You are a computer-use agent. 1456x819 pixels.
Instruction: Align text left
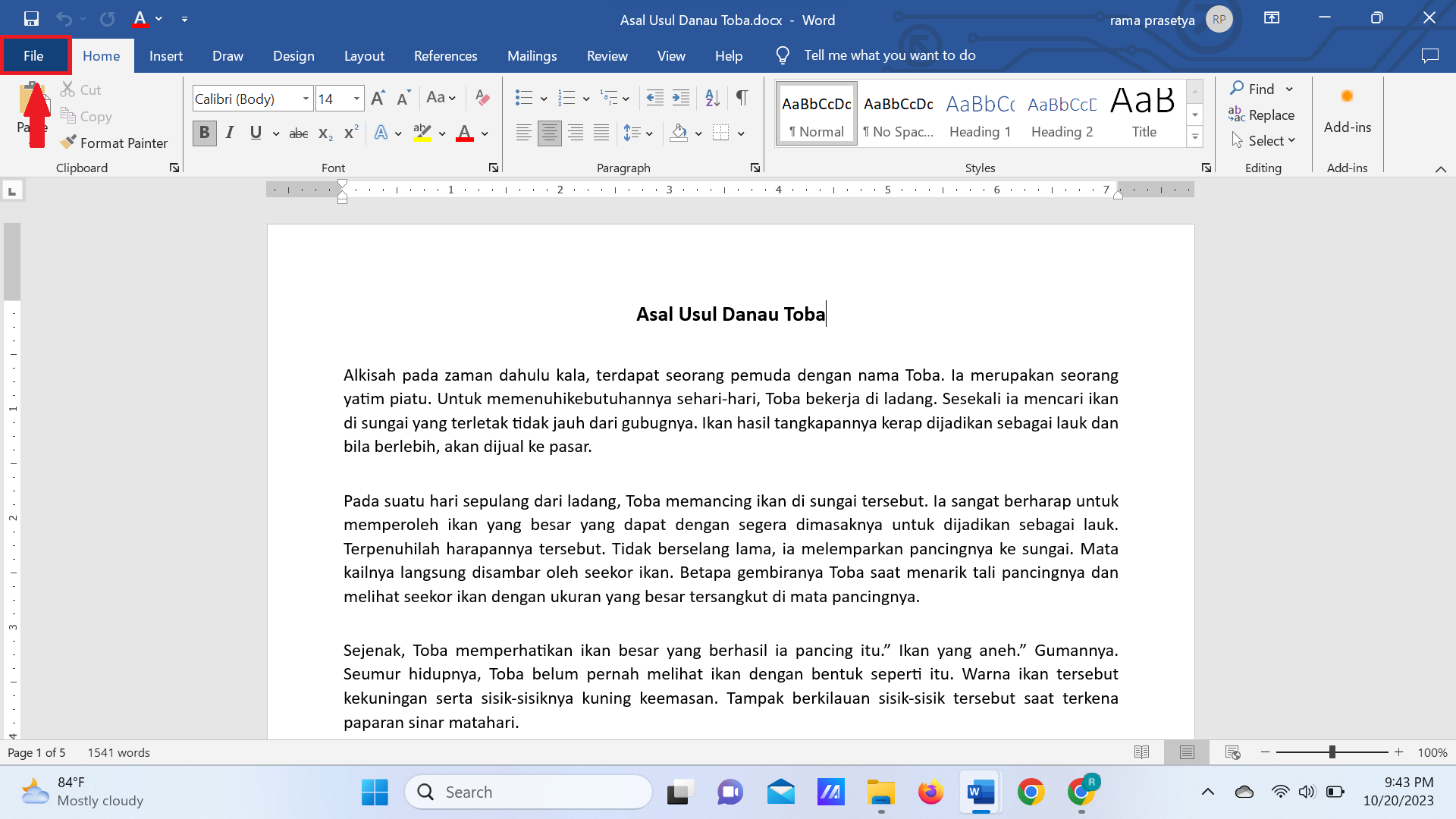tap(523, 133)
